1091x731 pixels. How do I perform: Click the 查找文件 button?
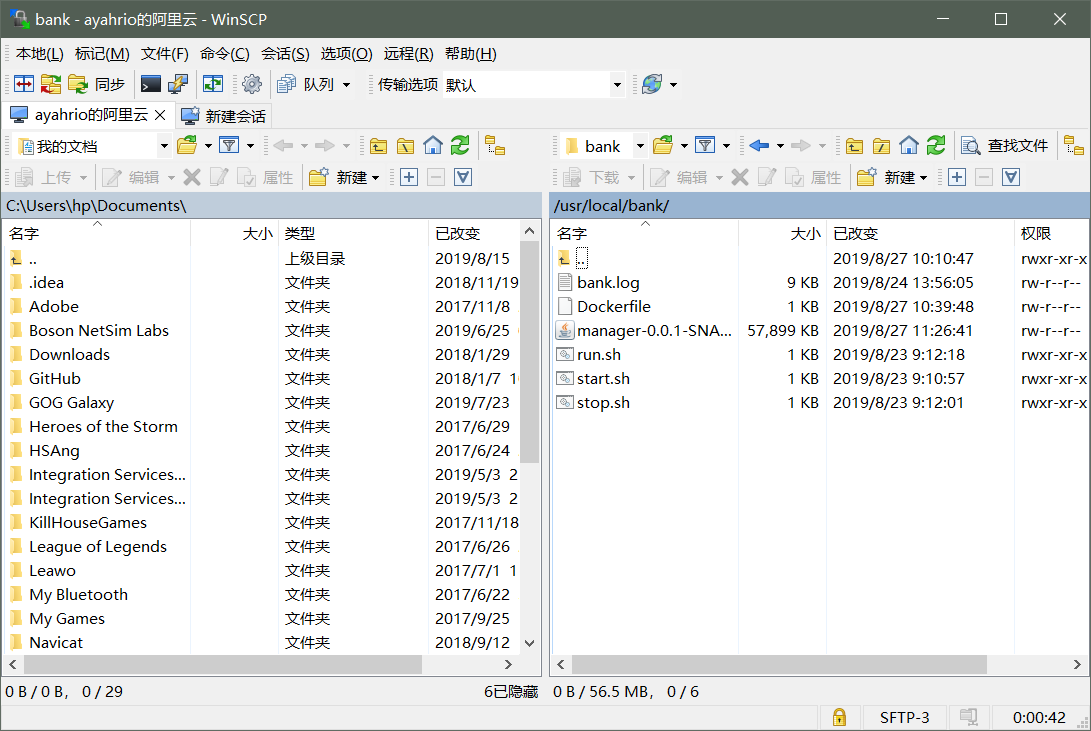(x=1006, y=146)
